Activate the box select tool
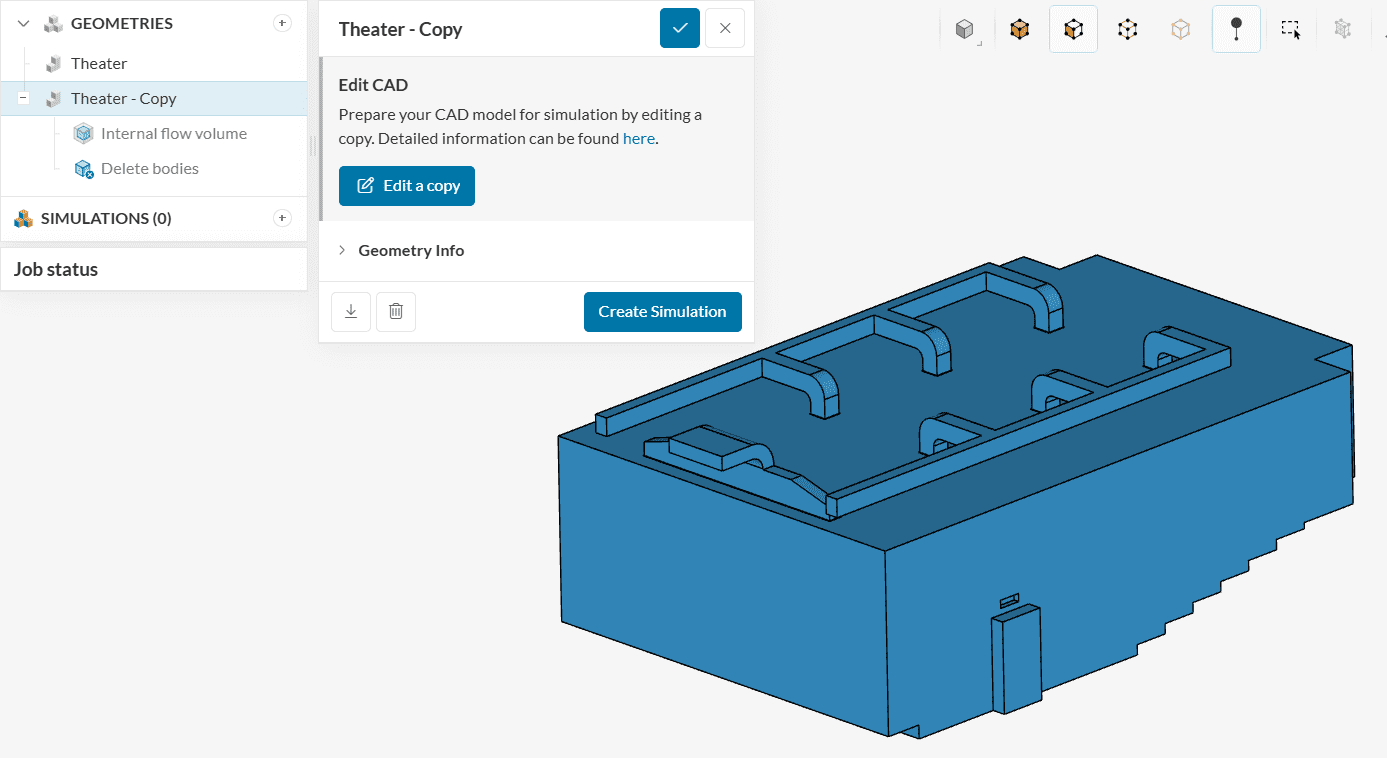The height and width of the screenshot is (758, 1387). pyautogui.click(x=1291, y=30)
